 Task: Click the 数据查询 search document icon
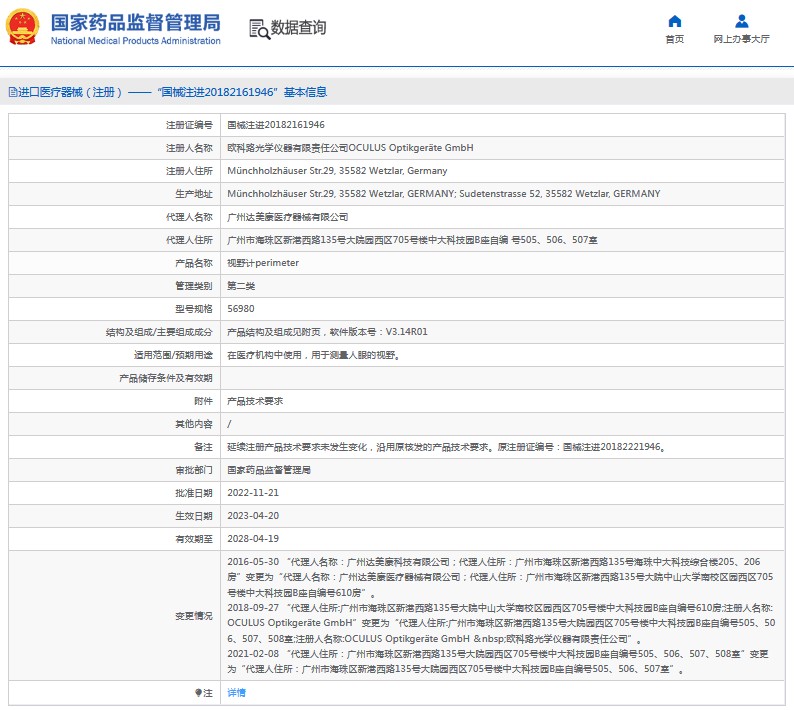(x=260, y=29)
